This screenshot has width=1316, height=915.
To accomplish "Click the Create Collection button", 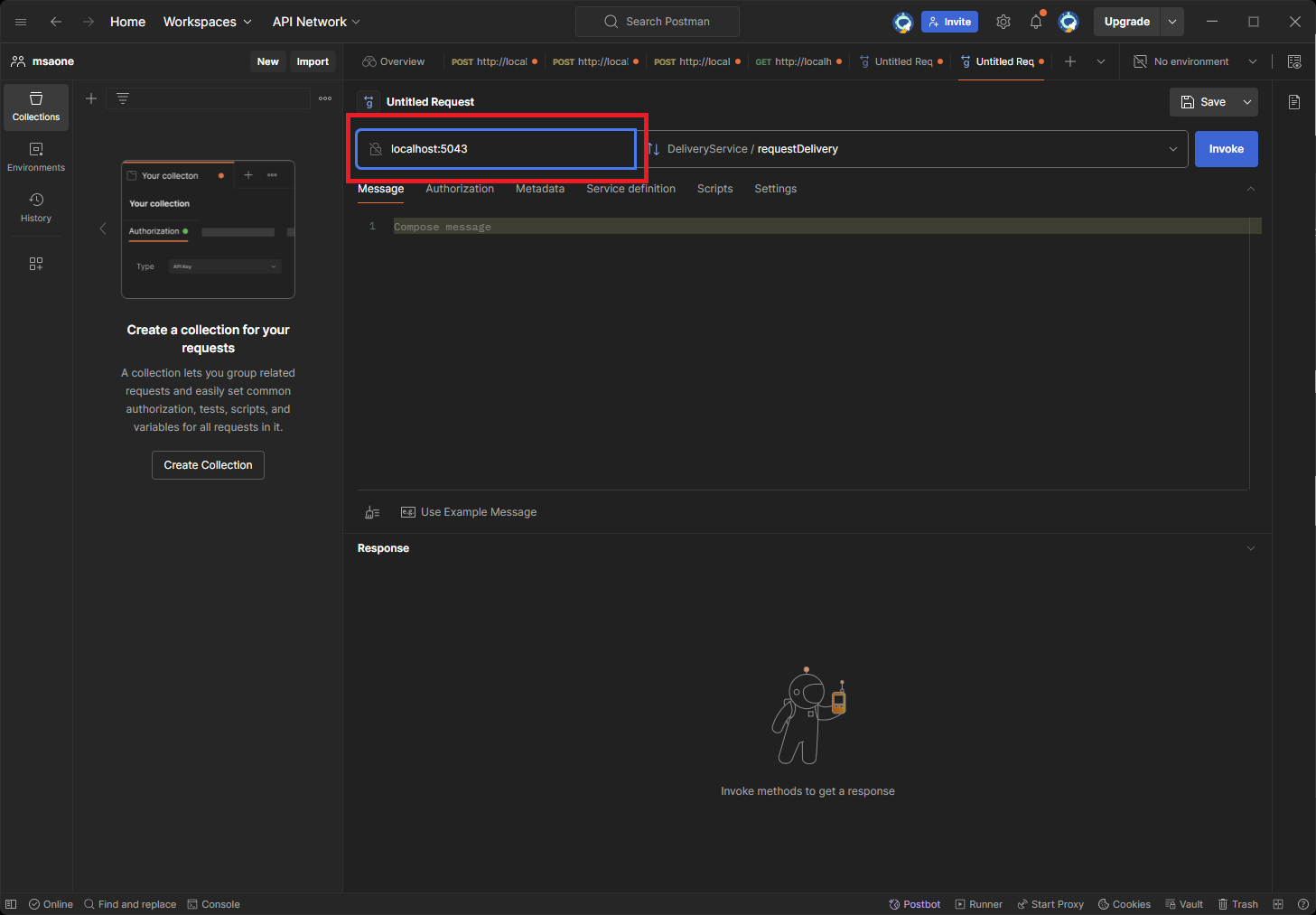I will point(208,465).
